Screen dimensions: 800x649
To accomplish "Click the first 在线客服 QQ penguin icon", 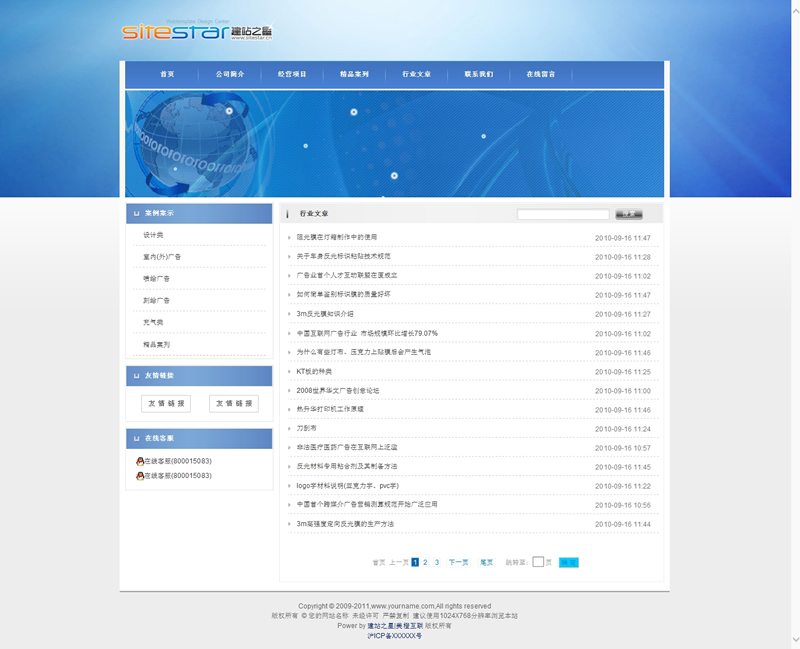I will coord(140,461).
